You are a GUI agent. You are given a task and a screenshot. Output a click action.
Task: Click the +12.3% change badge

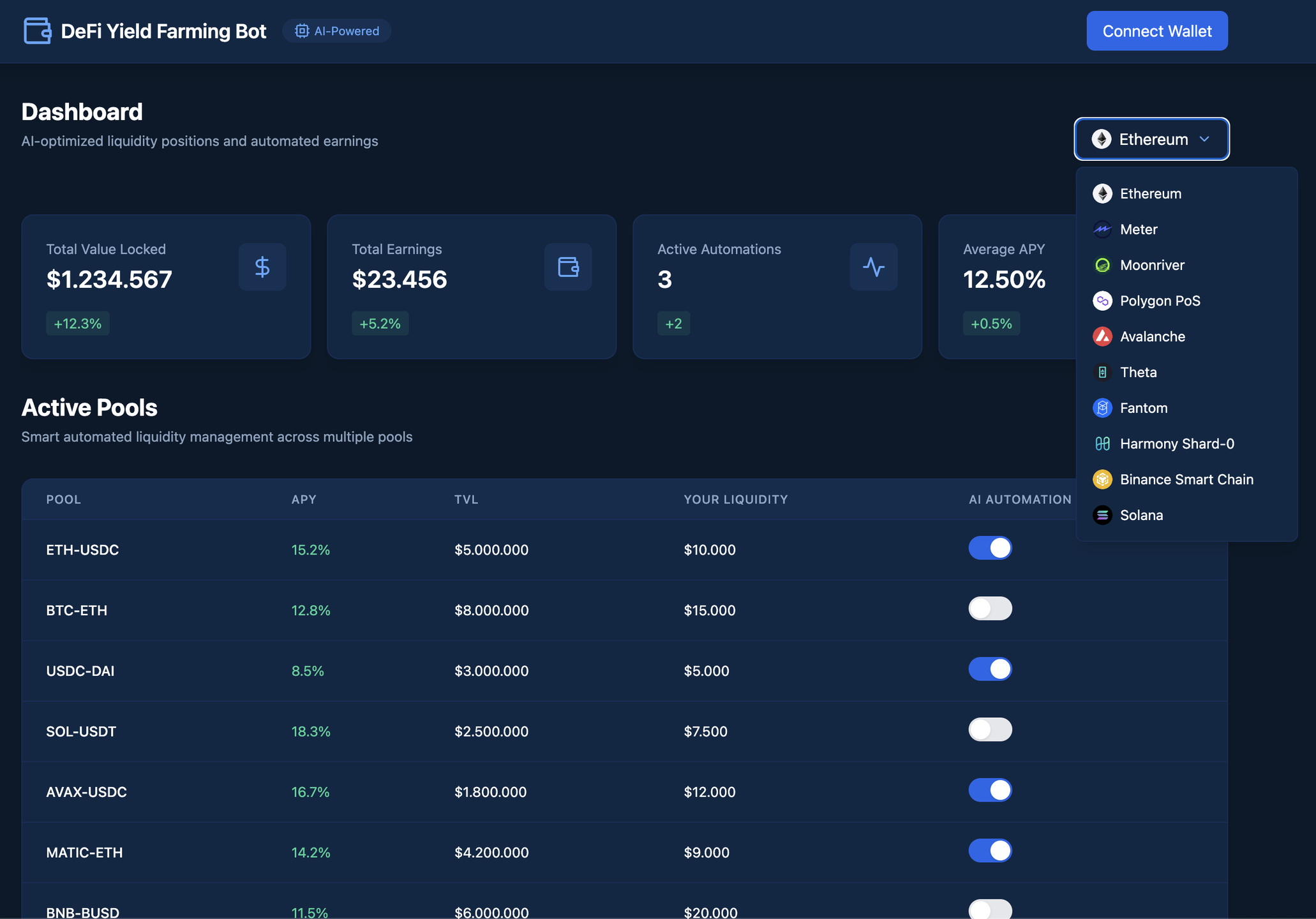[x=78, y=324]
